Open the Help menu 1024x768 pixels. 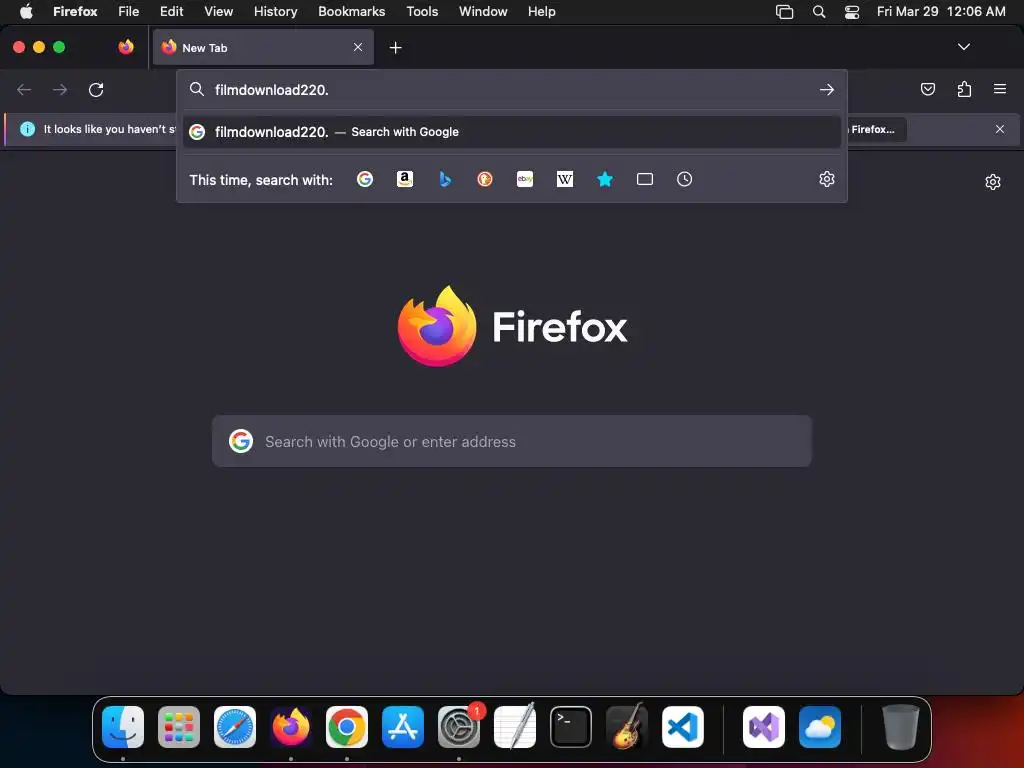pos(541,12)
